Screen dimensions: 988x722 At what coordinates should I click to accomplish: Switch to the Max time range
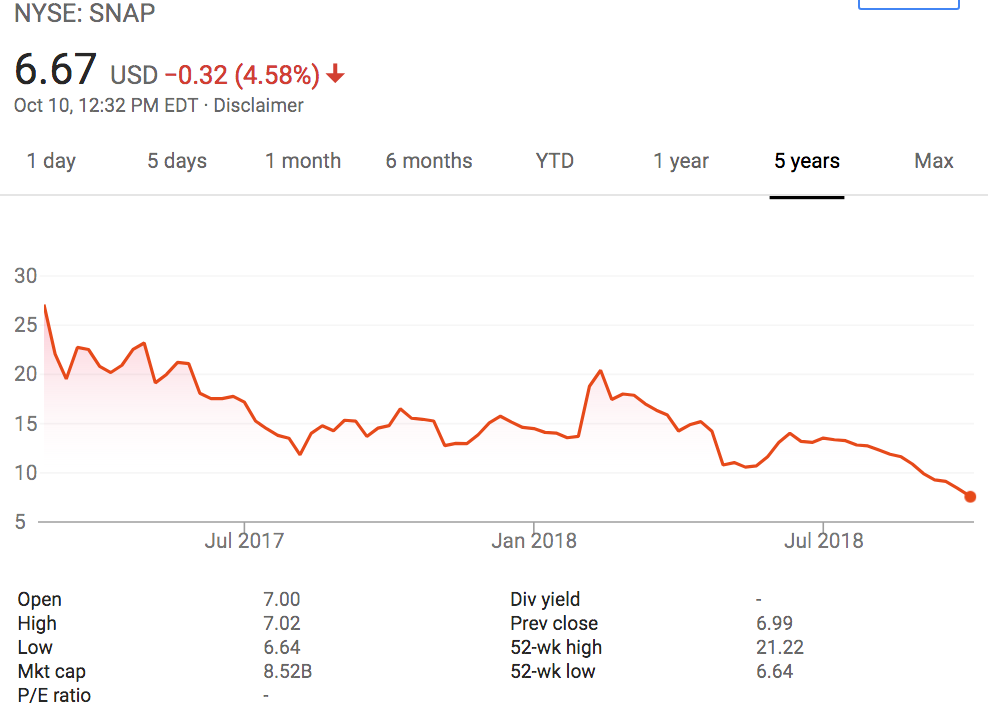coord(933,160)
